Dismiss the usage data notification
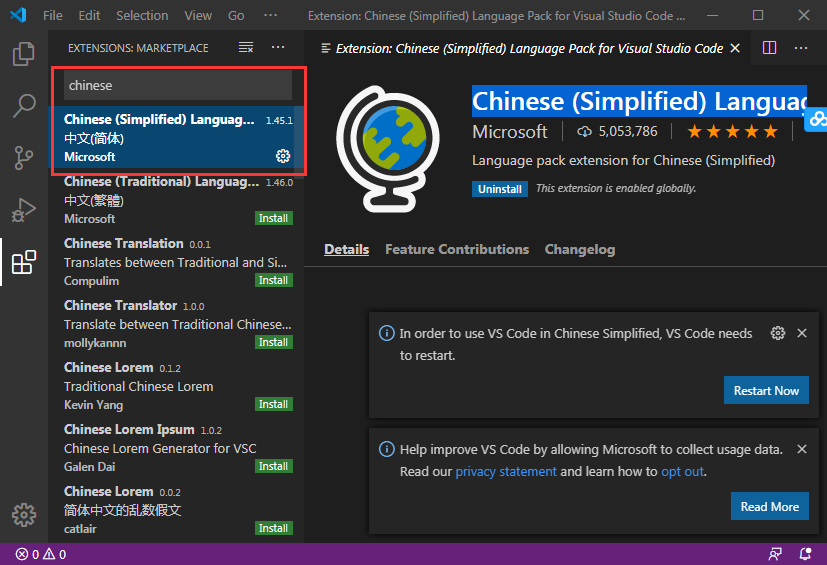The height and width of the screenshot is (565, 827). [802, 449]
